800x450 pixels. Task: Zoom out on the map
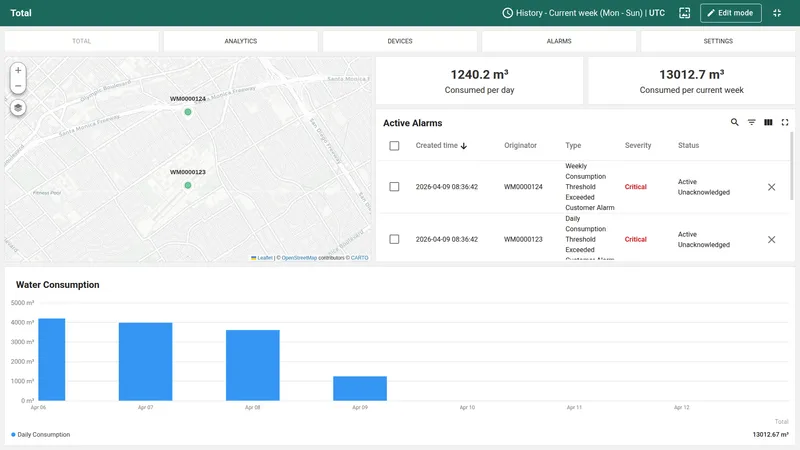(x=18, y=86)
